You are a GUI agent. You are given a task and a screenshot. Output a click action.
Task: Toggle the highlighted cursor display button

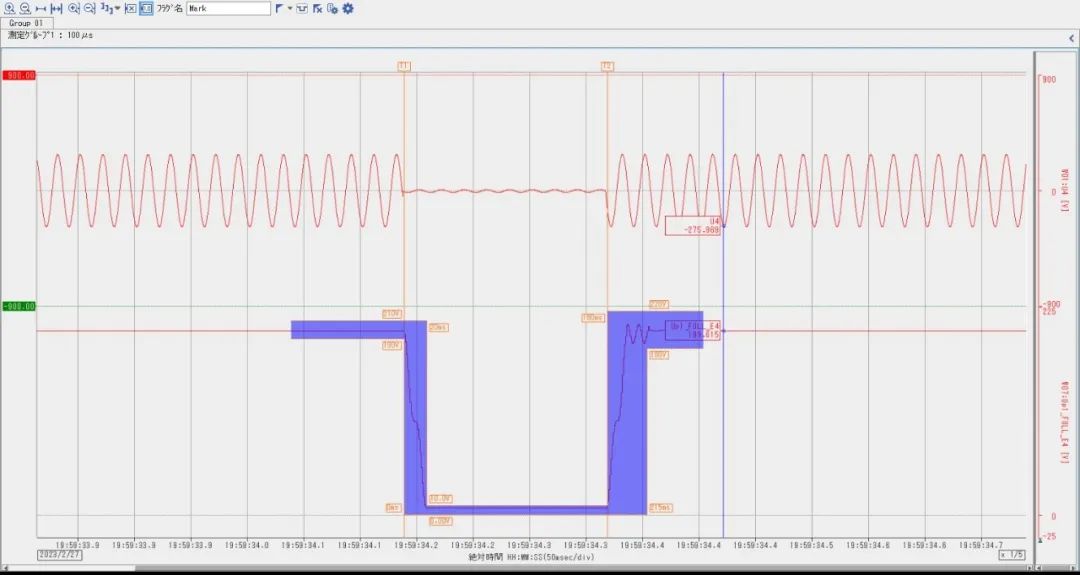point(146,8)
